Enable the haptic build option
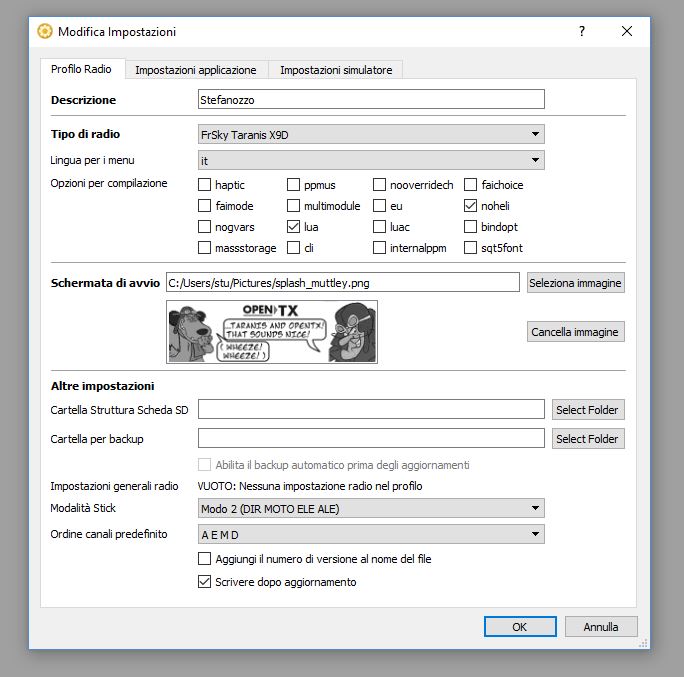This screenshot has height=677, width=684. pos(205,185)
